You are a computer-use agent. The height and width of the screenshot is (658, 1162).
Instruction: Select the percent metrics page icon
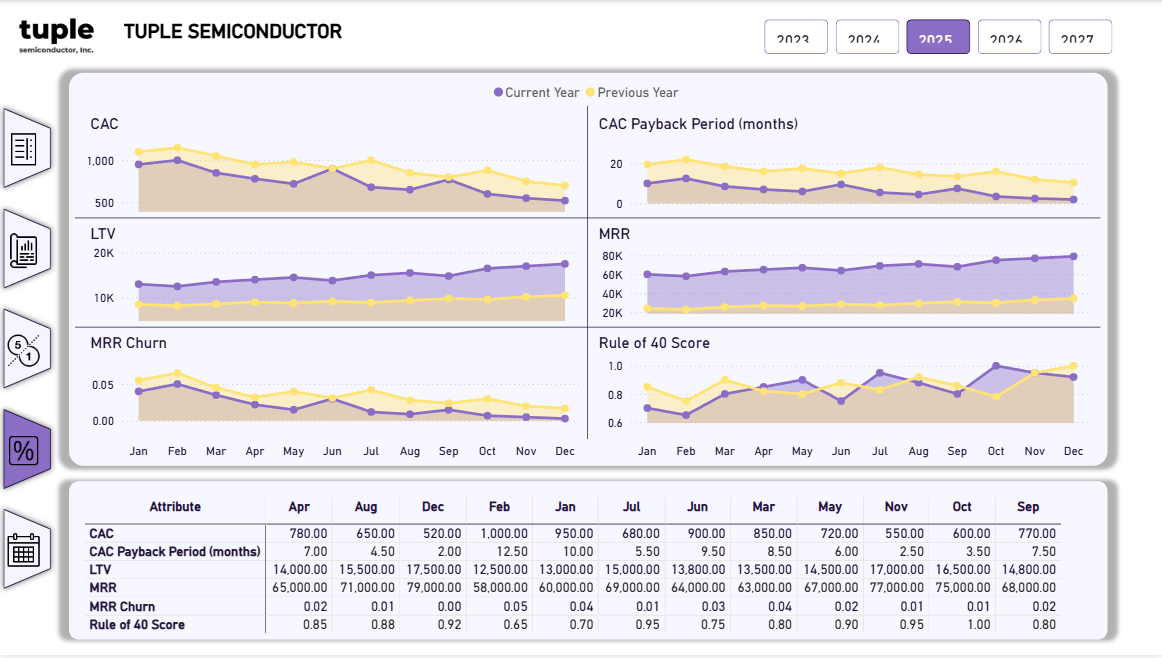coord(27,450)
